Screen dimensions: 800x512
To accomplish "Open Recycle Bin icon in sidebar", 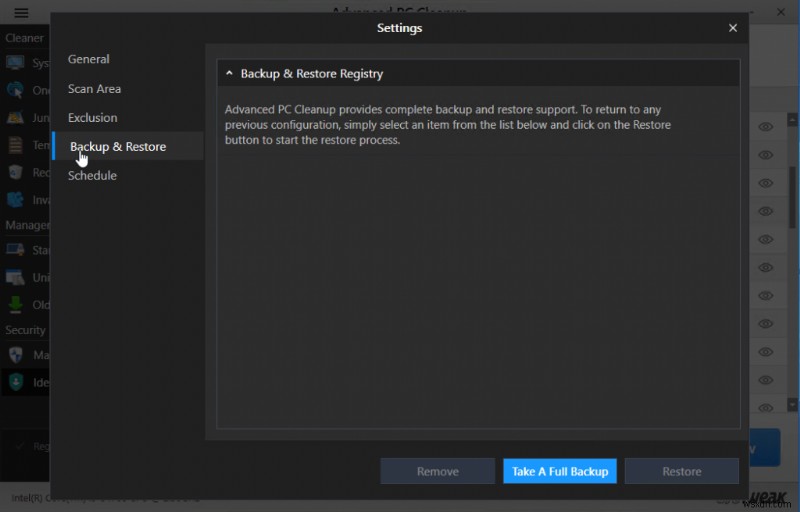I will point(15,172).
